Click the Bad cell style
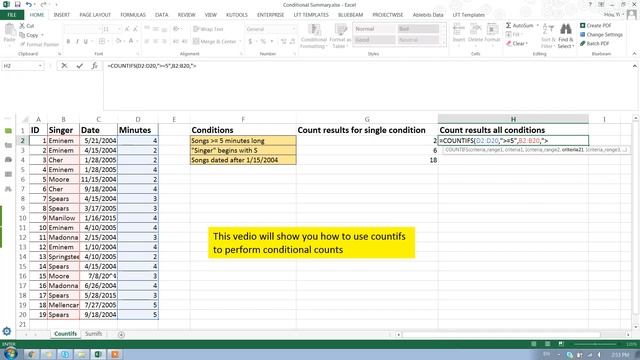Viewport: 640px width, 360px height. point(418,29)
